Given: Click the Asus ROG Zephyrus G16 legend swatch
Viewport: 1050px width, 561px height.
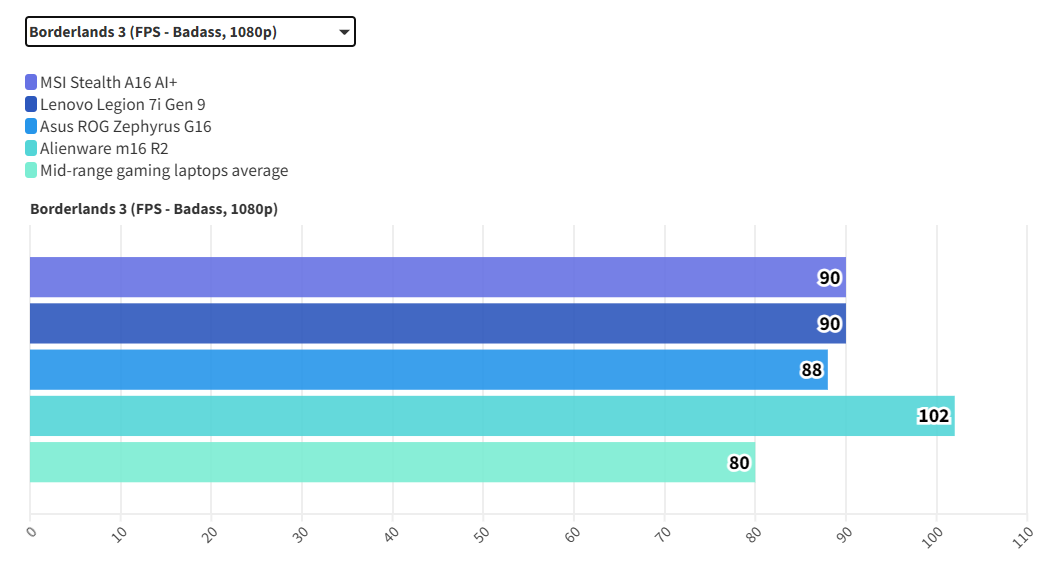Looking at the screenshot, I should [31, 126].
